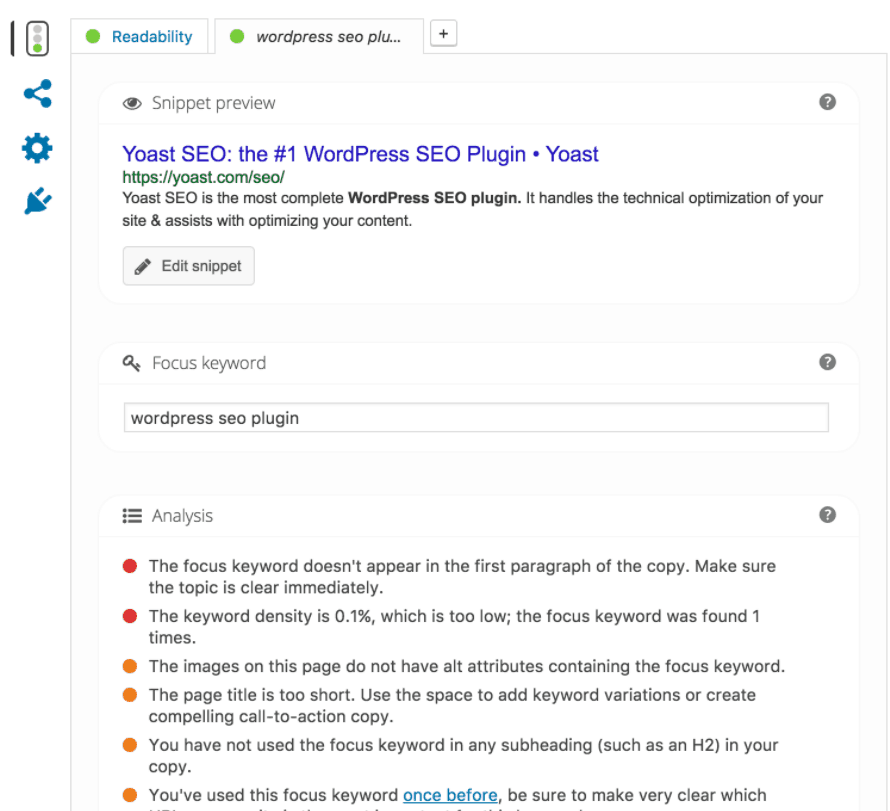Screen dimensions: 890x811
Task: Click the snippet meta description text
Action: pos(472,209)
